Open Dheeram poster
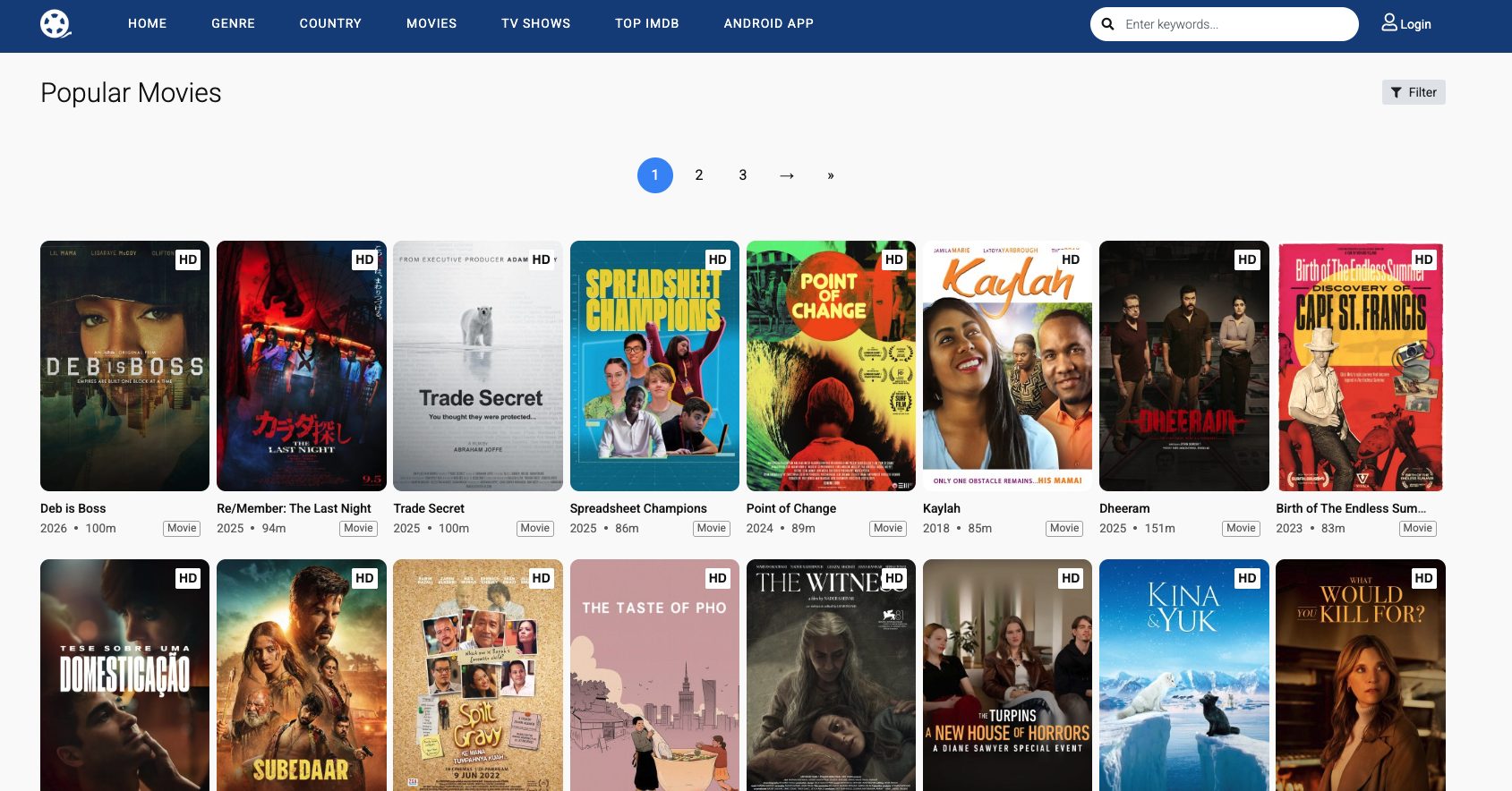 click(1184, 366)
